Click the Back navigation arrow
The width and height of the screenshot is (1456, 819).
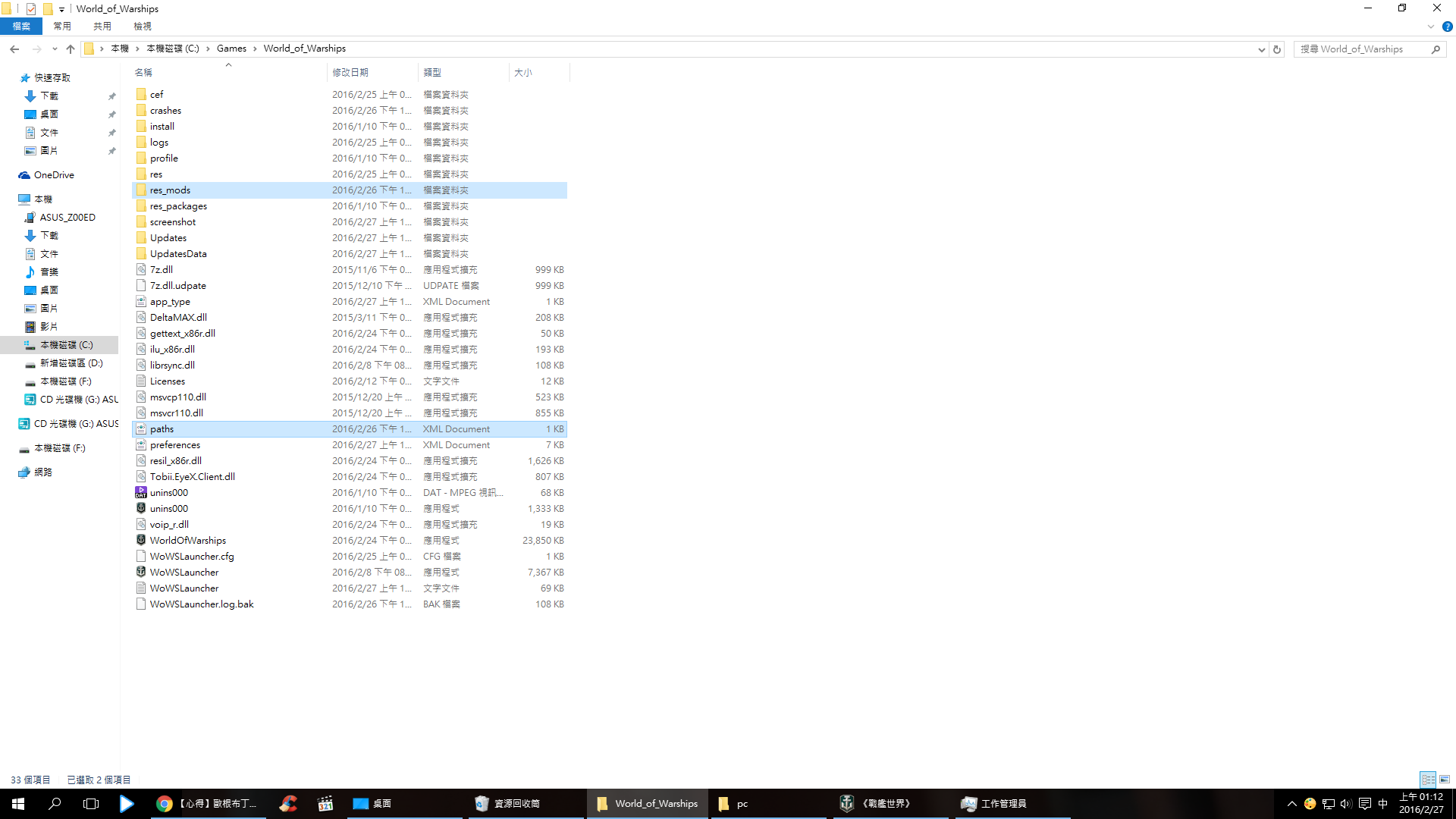(14, 49)
